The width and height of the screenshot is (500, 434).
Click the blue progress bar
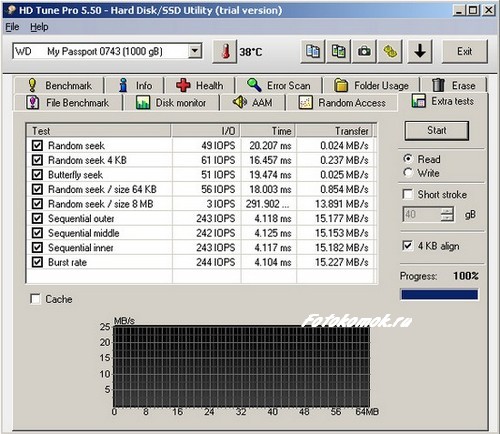(439, 295)
